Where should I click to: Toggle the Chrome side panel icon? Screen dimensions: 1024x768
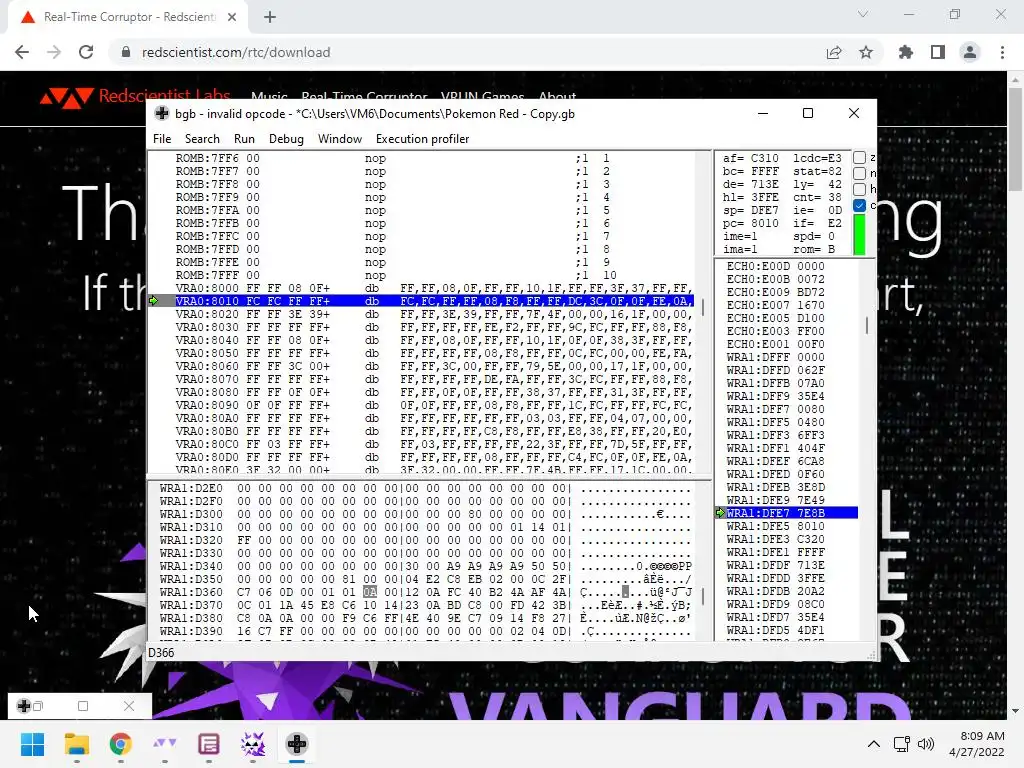click(x=938, y=52)
